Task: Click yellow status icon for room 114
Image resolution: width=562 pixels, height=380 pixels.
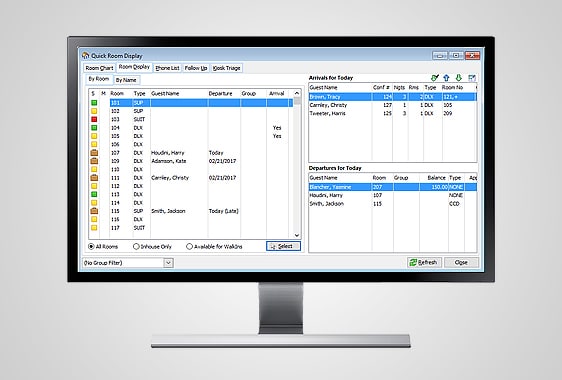Action: pos(94,203)
